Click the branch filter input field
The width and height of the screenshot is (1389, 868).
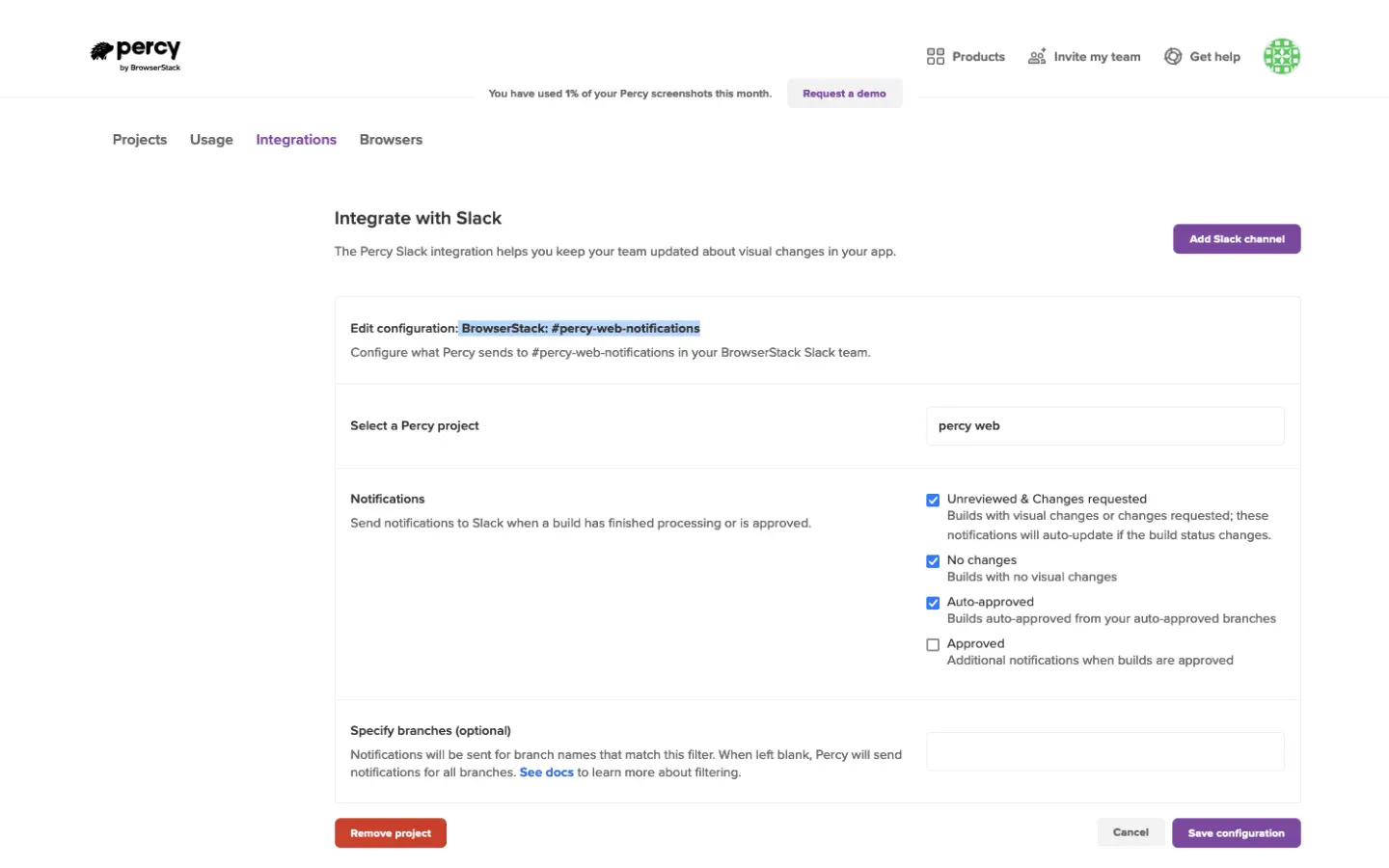pyautogui.click(x=1104, y=751)
